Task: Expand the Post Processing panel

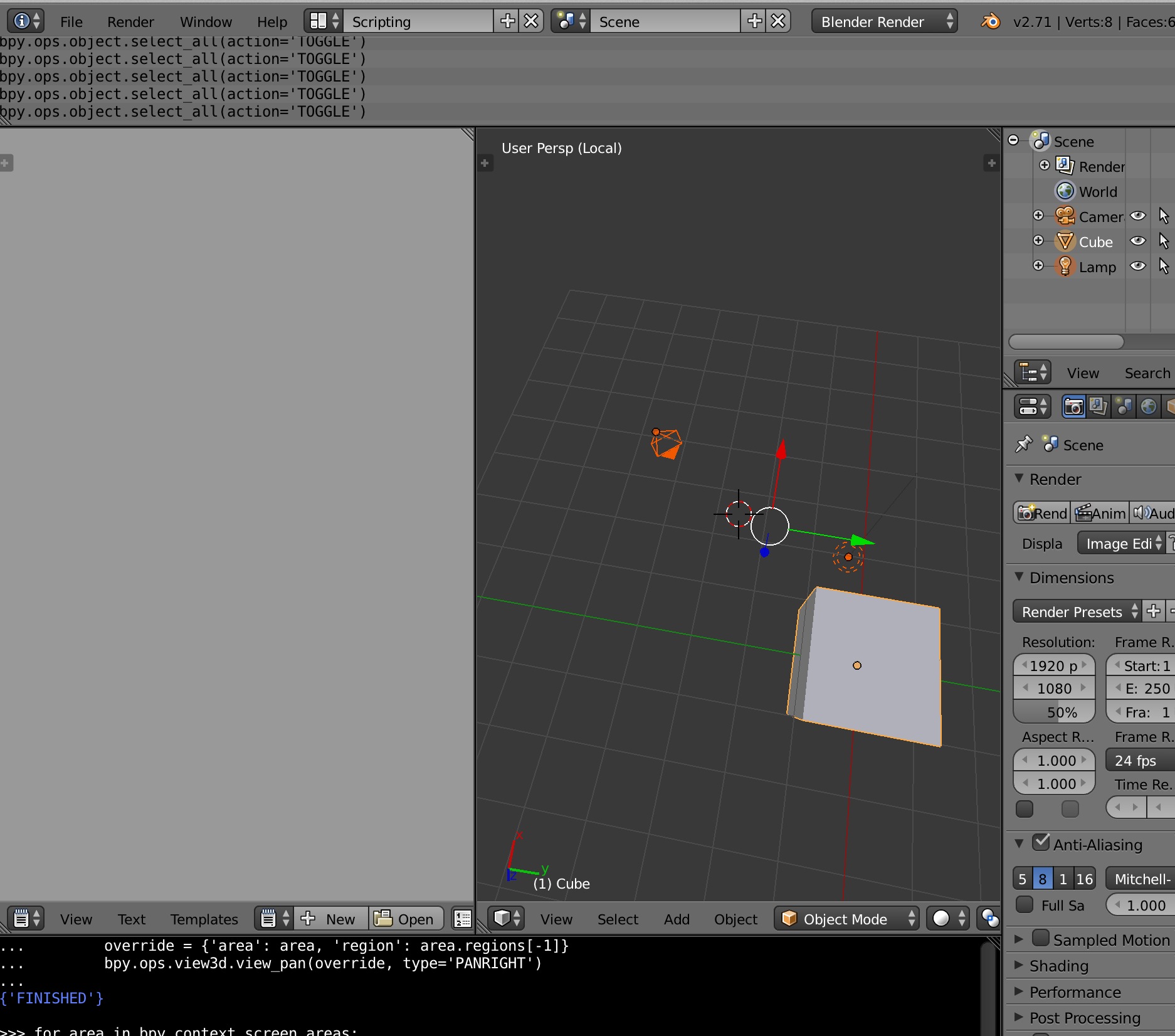Action: pyautogui.click(x=1020, y=1018)
